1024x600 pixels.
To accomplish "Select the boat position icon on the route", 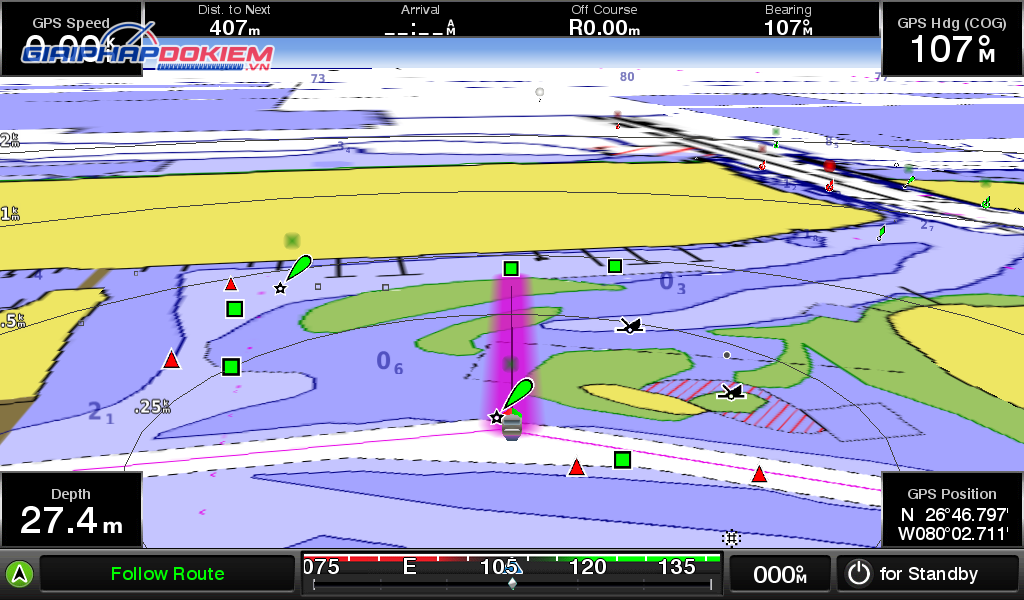I will click(512, 428).
